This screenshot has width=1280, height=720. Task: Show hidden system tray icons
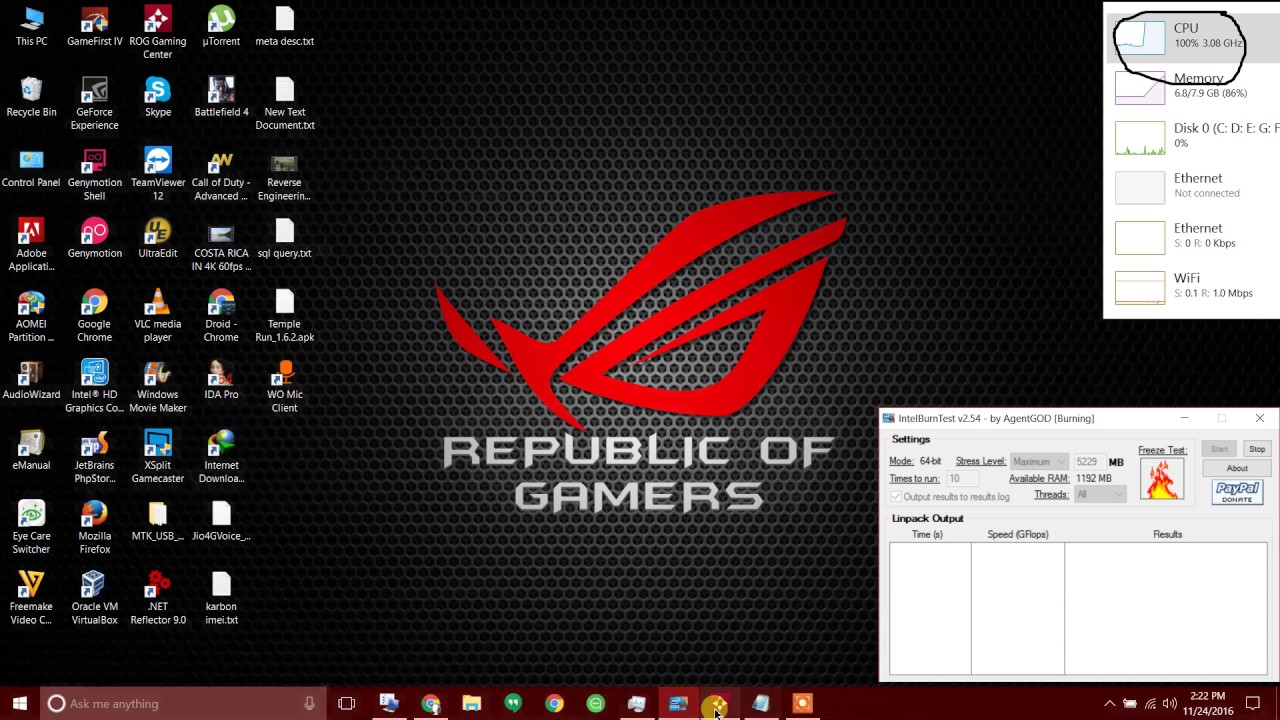pyautogui.click(x=1109, y=703)
